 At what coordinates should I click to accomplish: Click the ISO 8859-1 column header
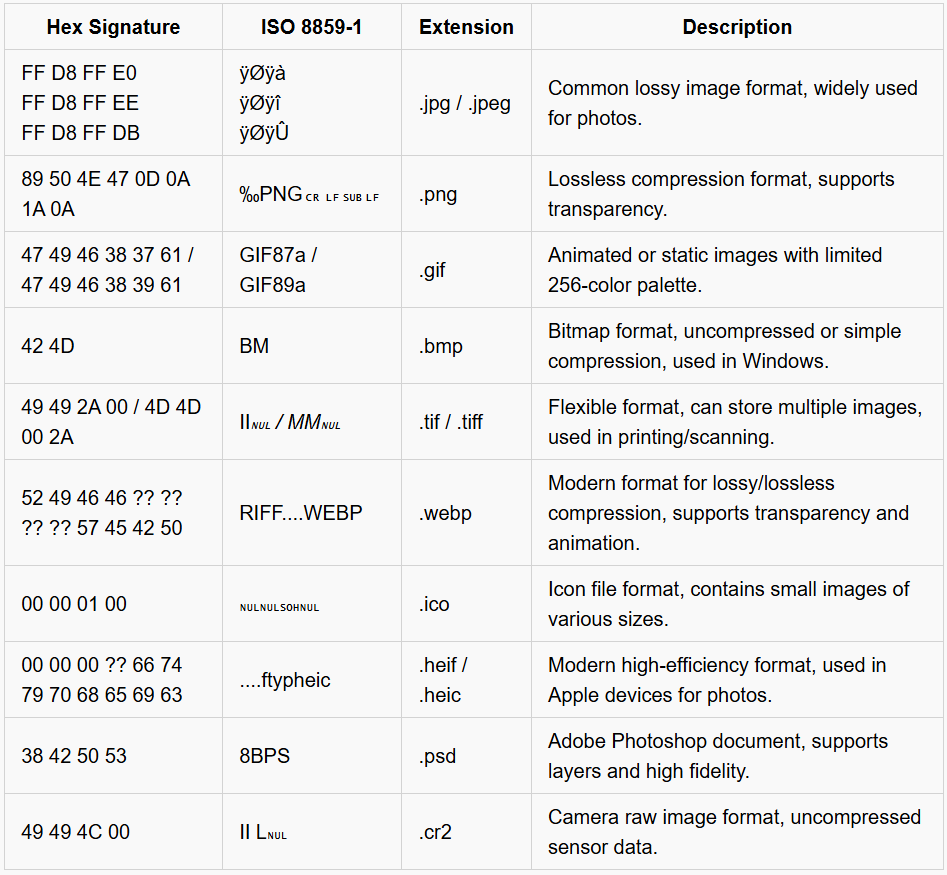(x=311, y=27)
